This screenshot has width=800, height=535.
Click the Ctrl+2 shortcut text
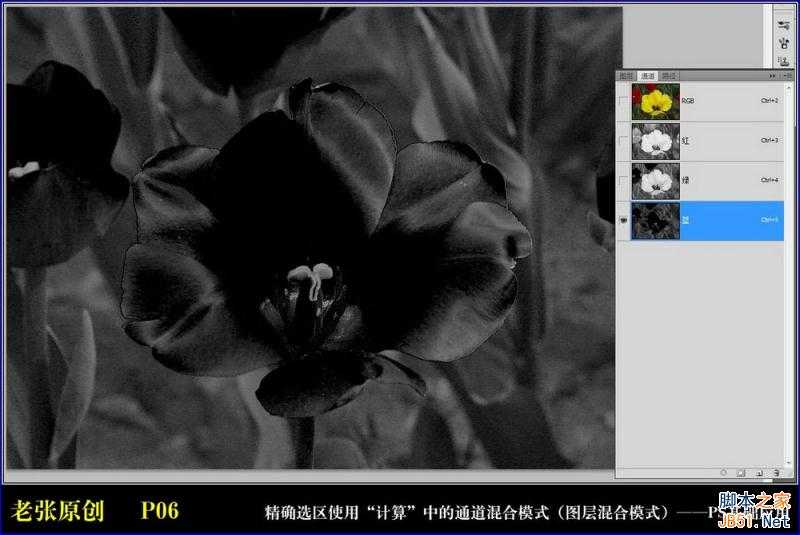click(x=769, y=100)
